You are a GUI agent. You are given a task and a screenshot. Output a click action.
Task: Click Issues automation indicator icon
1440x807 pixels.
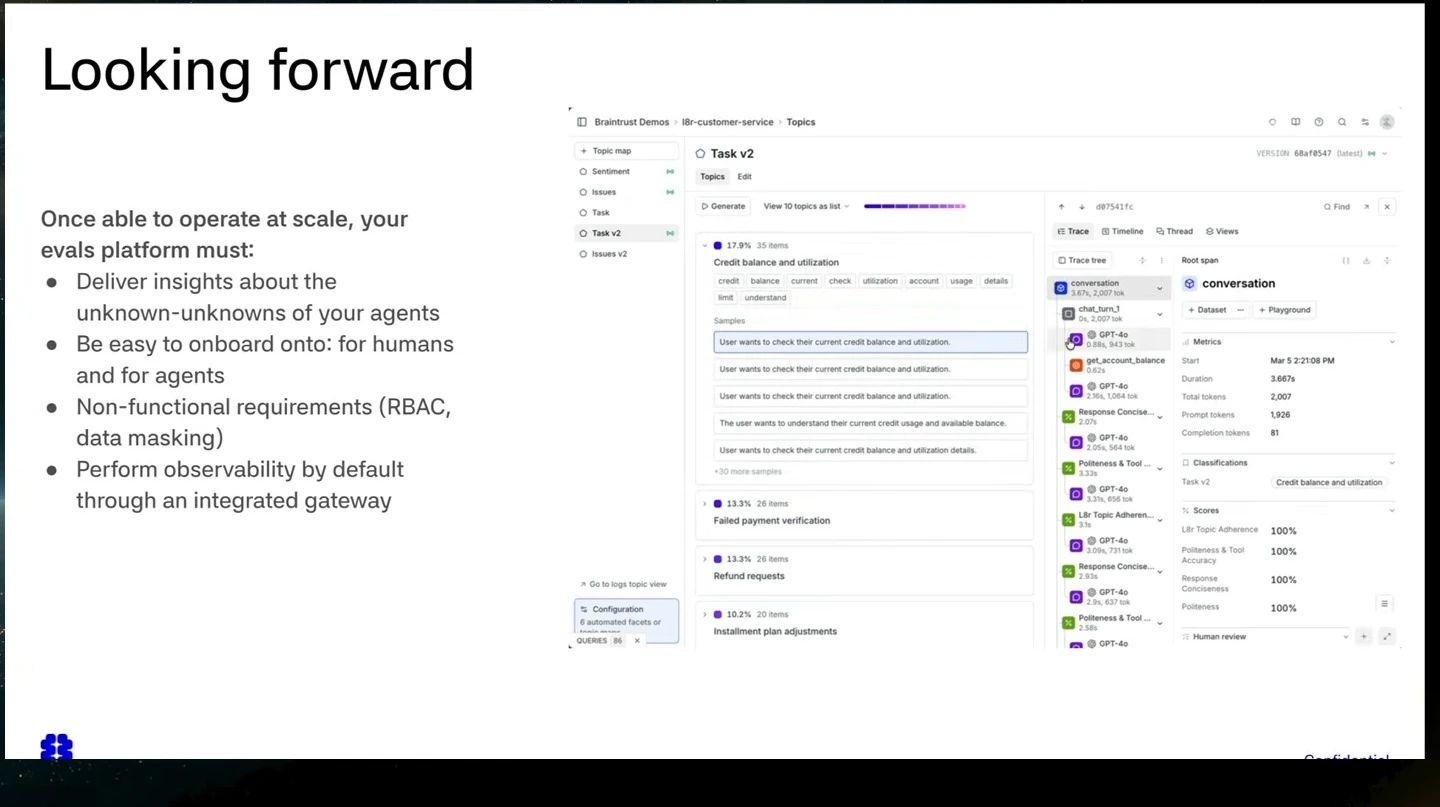pos(670,192)
